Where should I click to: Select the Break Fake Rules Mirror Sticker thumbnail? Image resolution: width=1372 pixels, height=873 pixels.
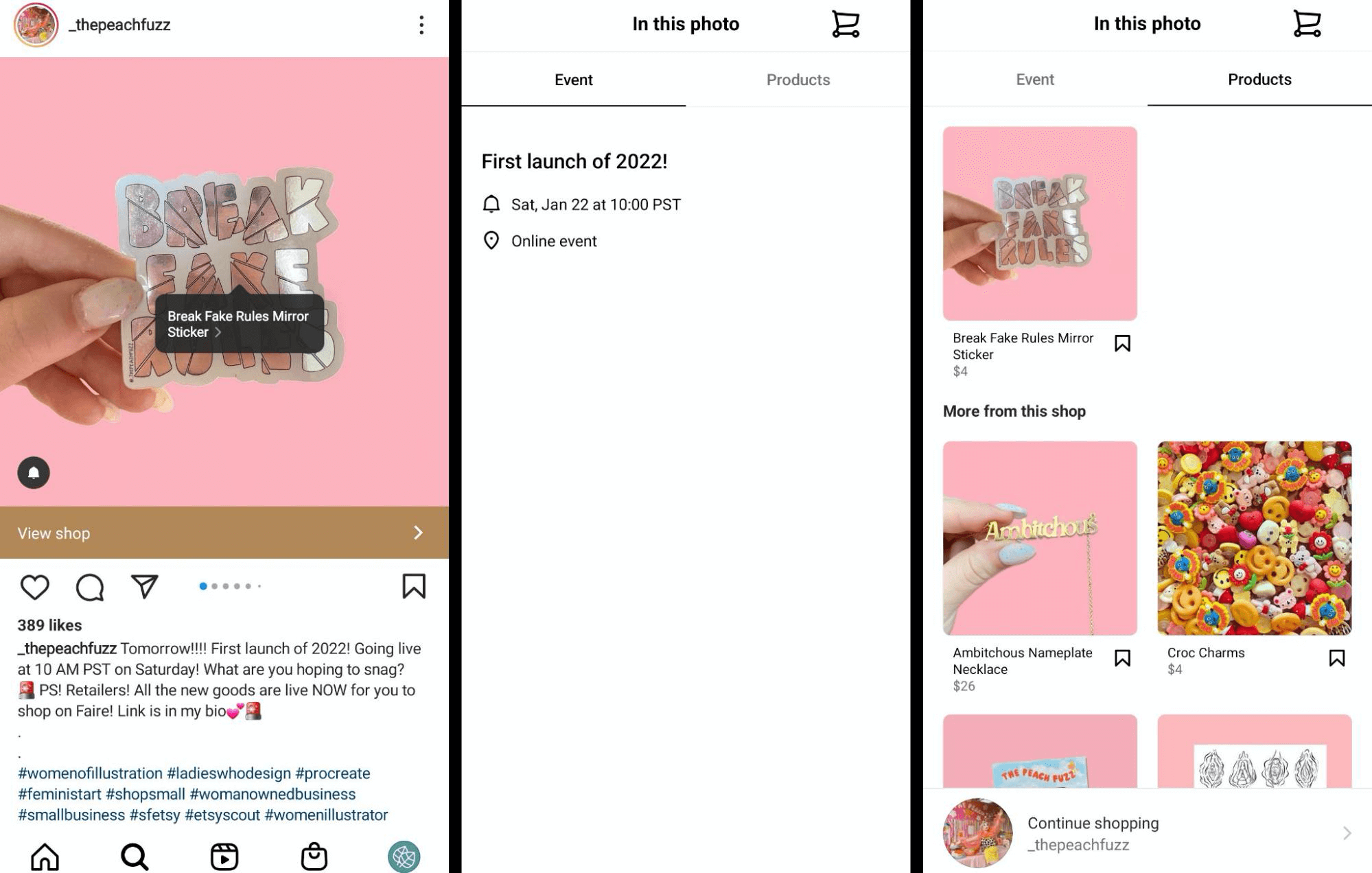tap(1040, 223)
